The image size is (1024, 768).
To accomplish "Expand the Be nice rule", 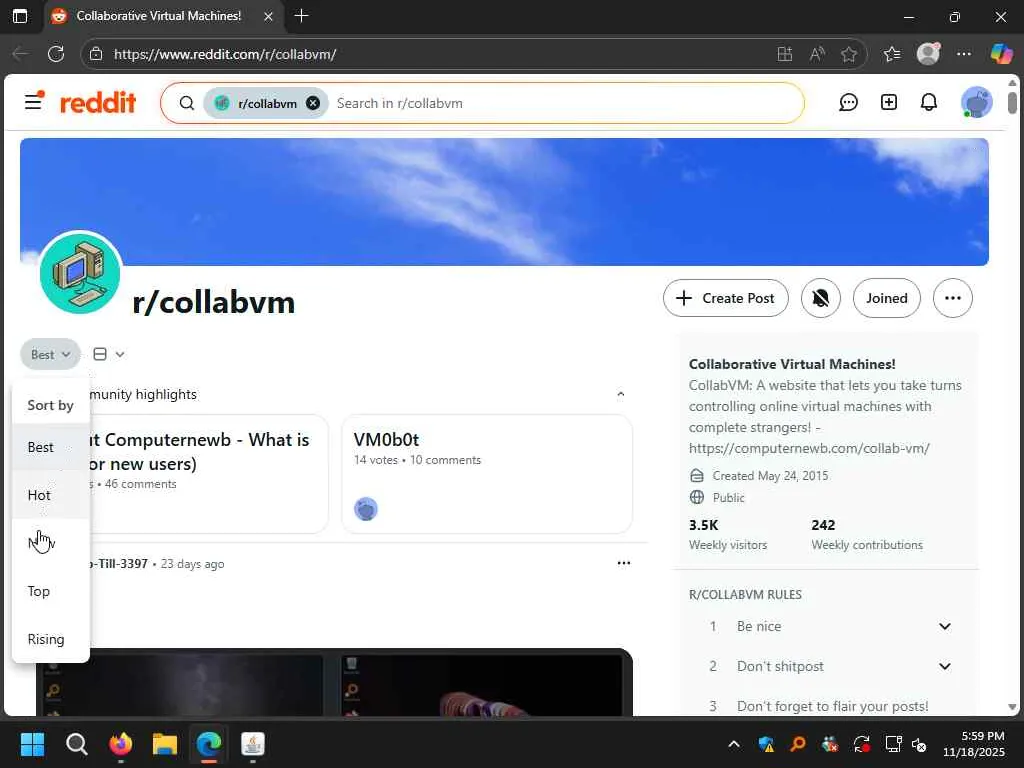I will (944, 626).
